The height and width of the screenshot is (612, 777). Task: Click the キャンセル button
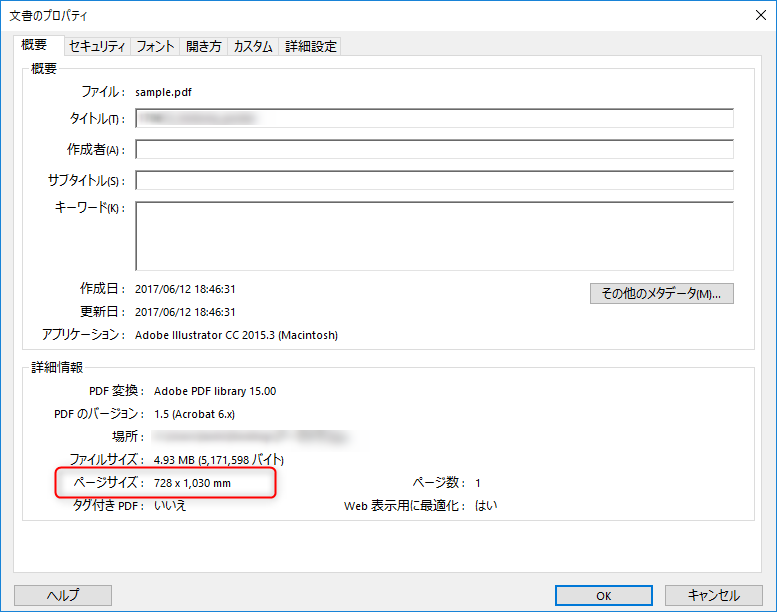[713, 595]
